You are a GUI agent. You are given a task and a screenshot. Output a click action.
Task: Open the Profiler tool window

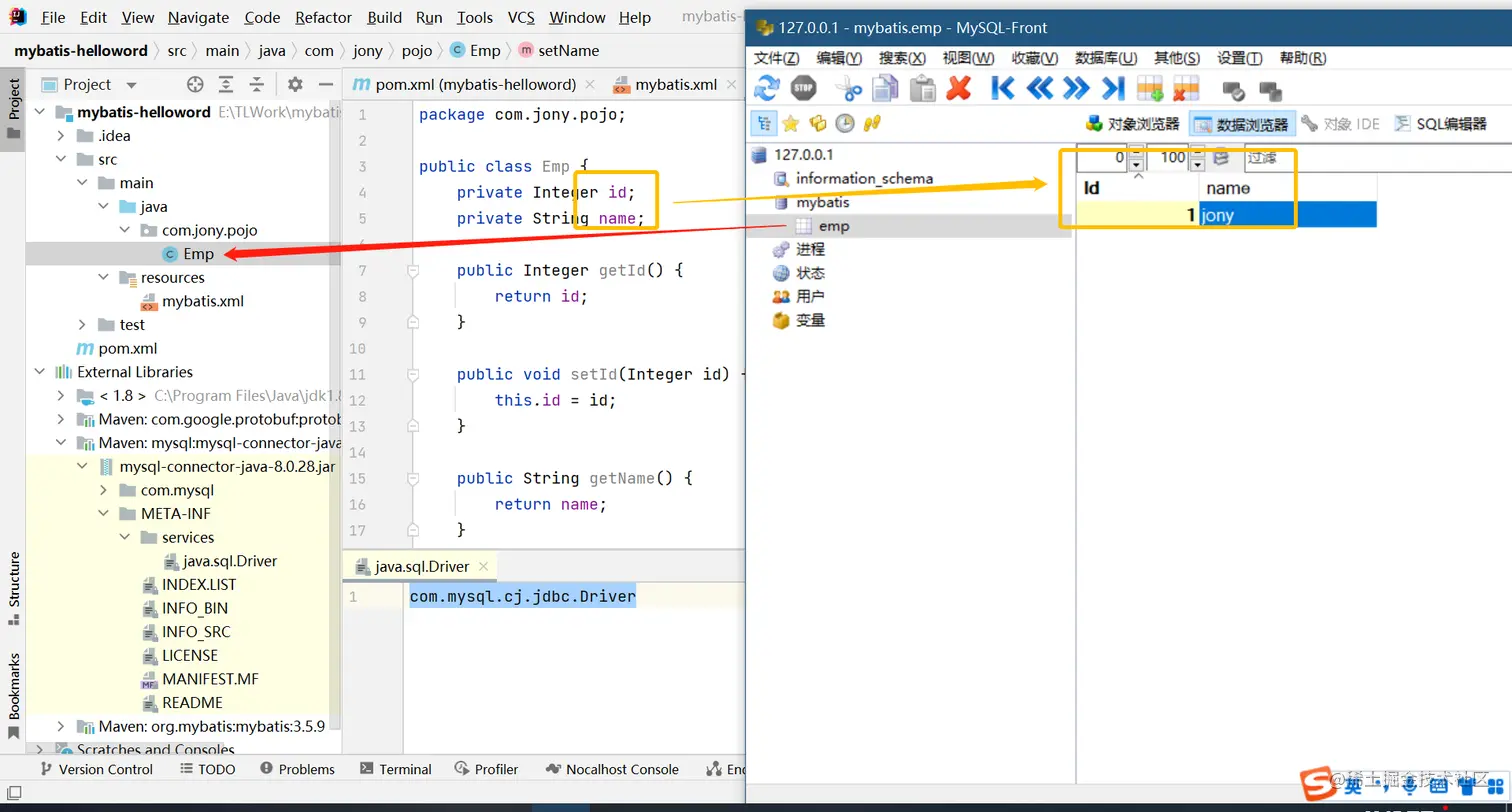pos(486,769)
